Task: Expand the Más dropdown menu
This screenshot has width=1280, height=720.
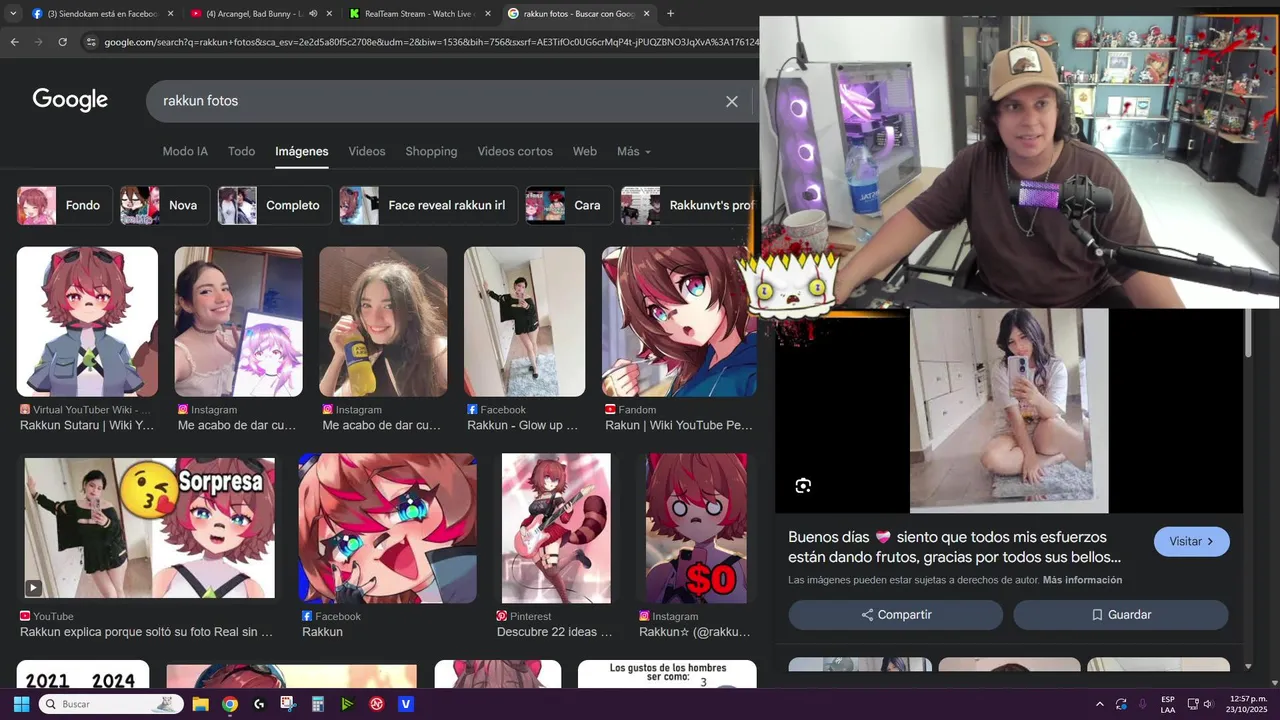Action: coord(634,151)
